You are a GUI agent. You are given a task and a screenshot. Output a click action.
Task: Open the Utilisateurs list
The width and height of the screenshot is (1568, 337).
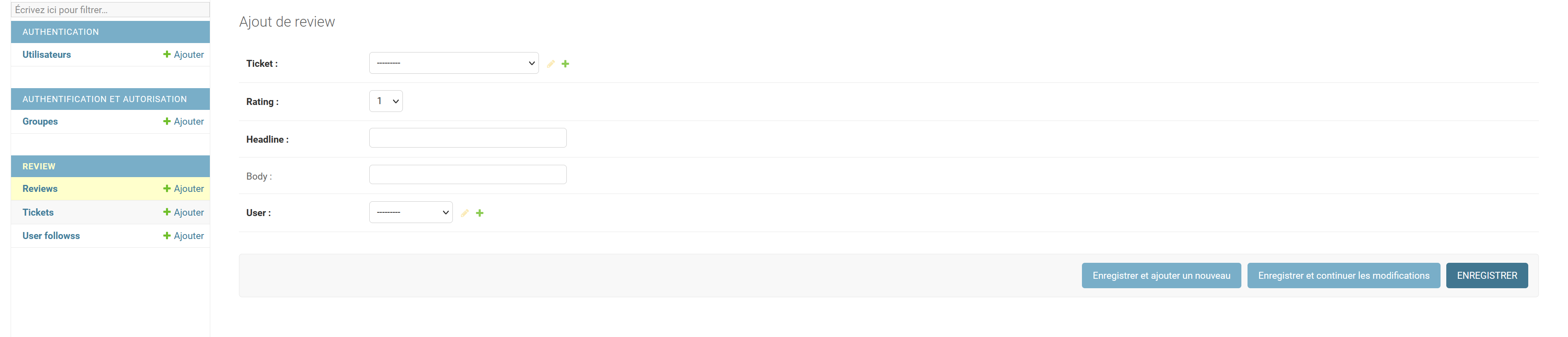46,54
